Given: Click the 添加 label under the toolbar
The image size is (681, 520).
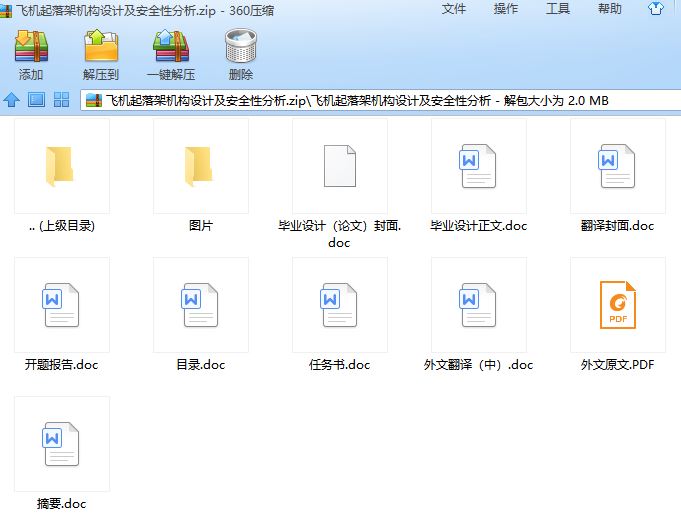Looking at the screenshot, I should point(31,75).
